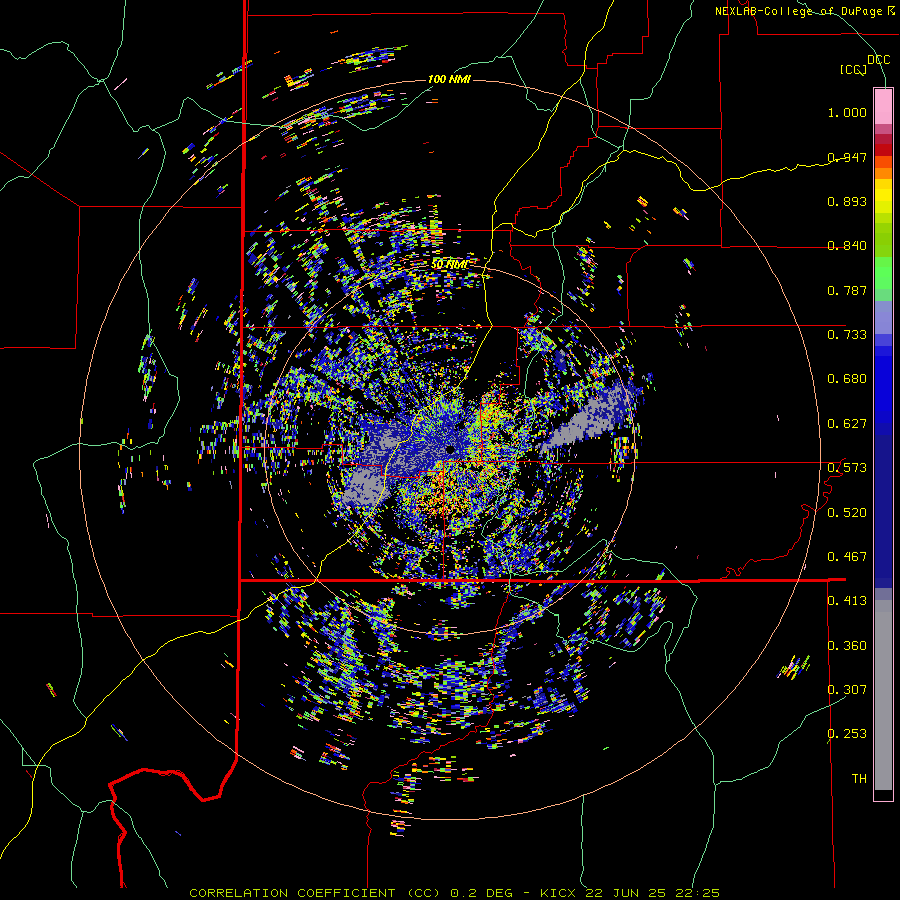Image resolution: width=900 pixels, height=900 pixels.
Task: Select the 0.573 scale value
Action: [x=847, y=468]
